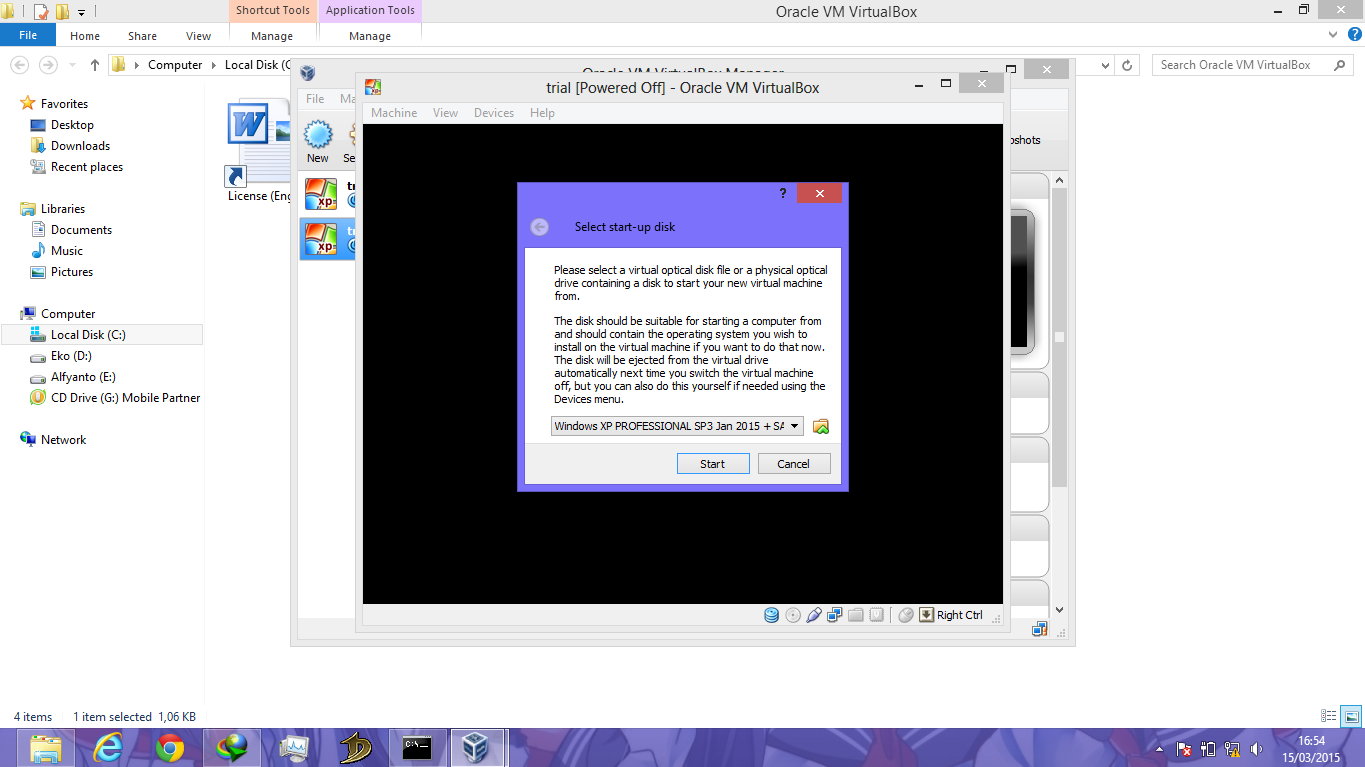The height and width of the screenshot is (767, 1365).
Task: Open the Quick Access Toolbar customize dropdown
Action: tap(82, 12)
